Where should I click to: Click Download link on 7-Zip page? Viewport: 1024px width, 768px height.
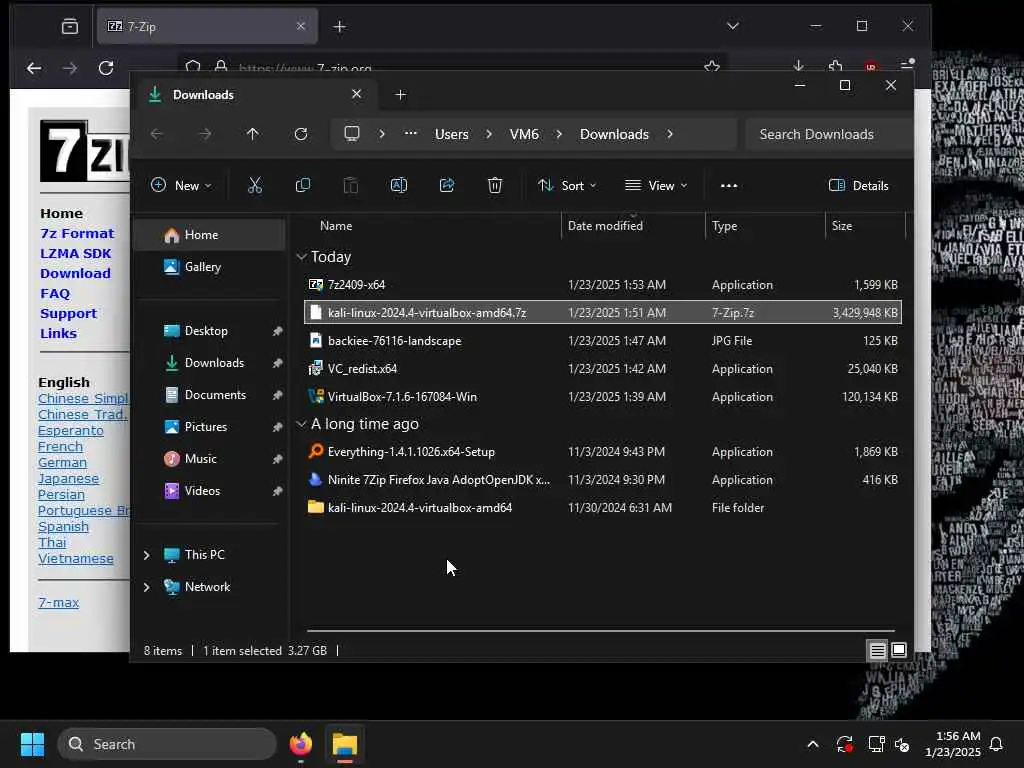75,274
